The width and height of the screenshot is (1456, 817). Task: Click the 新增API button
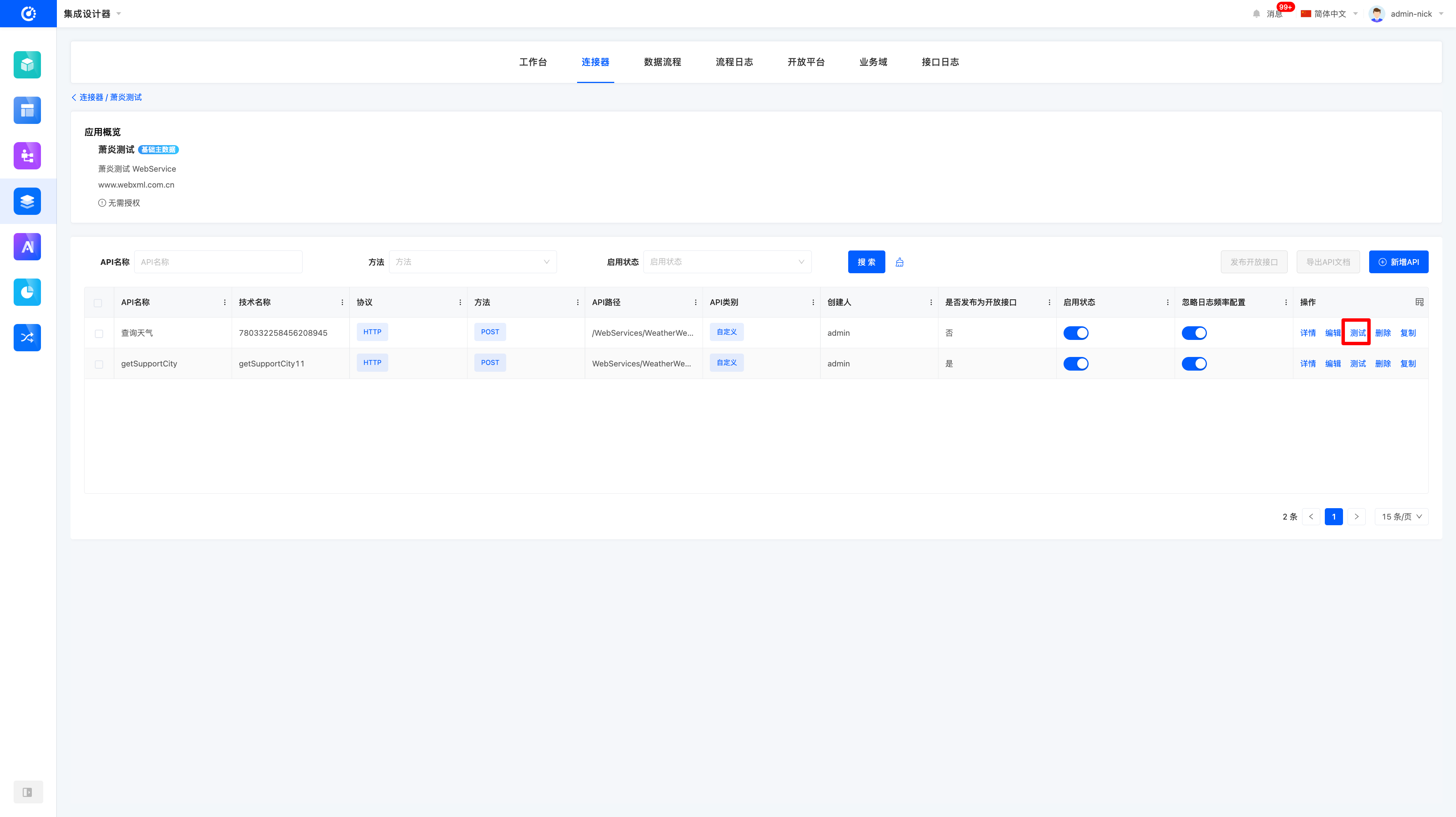click(x=1398, y=262)
